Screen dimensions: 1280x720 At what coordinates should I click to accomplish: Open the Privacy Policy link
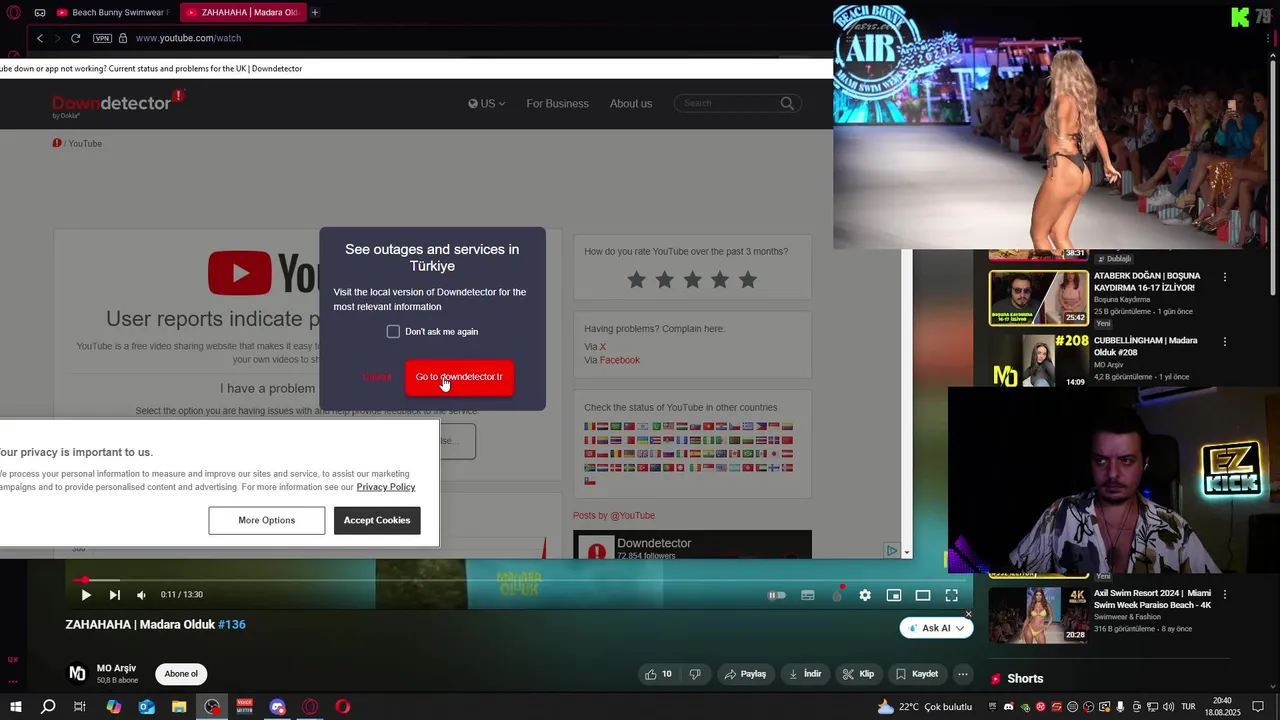pos(386,487)
